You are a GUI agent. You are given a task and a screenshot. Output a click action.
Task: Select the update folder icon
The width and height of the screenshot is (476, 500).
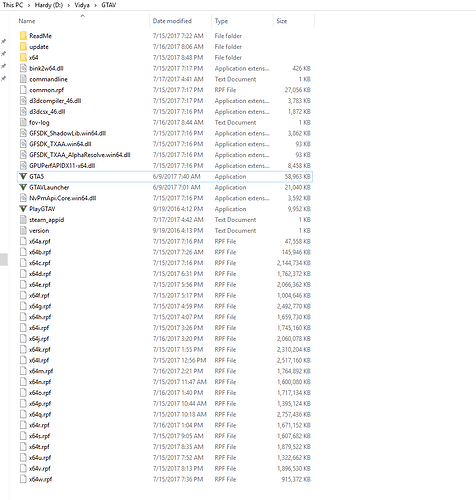click(x=23, y=47)
